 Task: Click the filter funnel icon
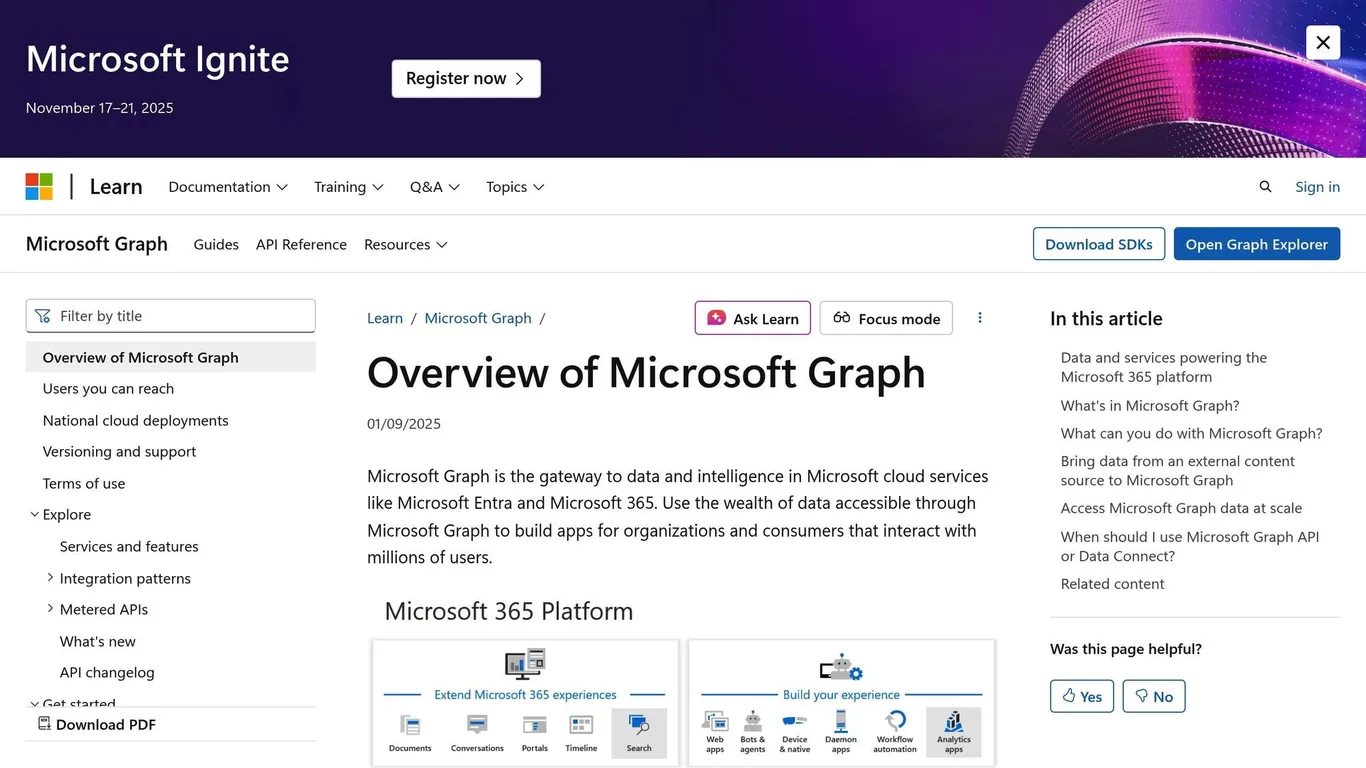pos(42,316)
